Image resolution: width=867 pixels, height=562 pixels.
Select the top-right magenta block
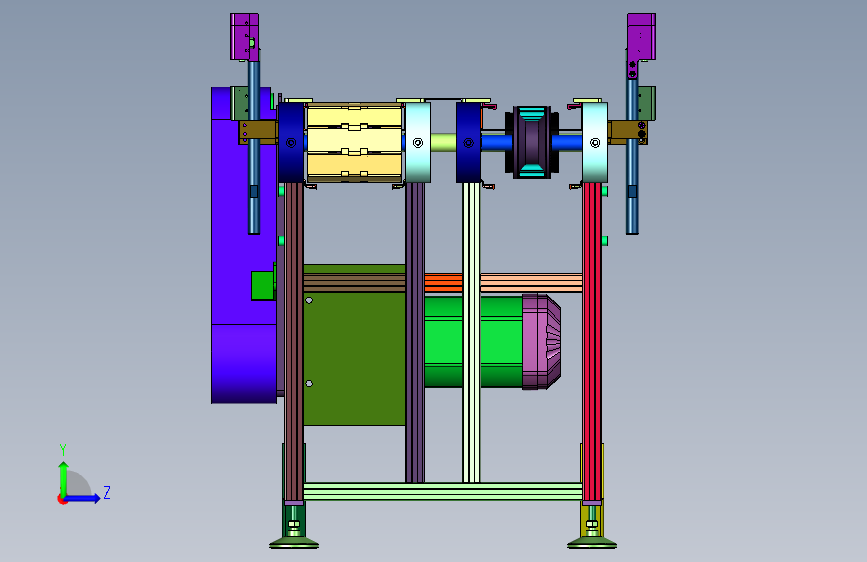(x=641, y=37)
